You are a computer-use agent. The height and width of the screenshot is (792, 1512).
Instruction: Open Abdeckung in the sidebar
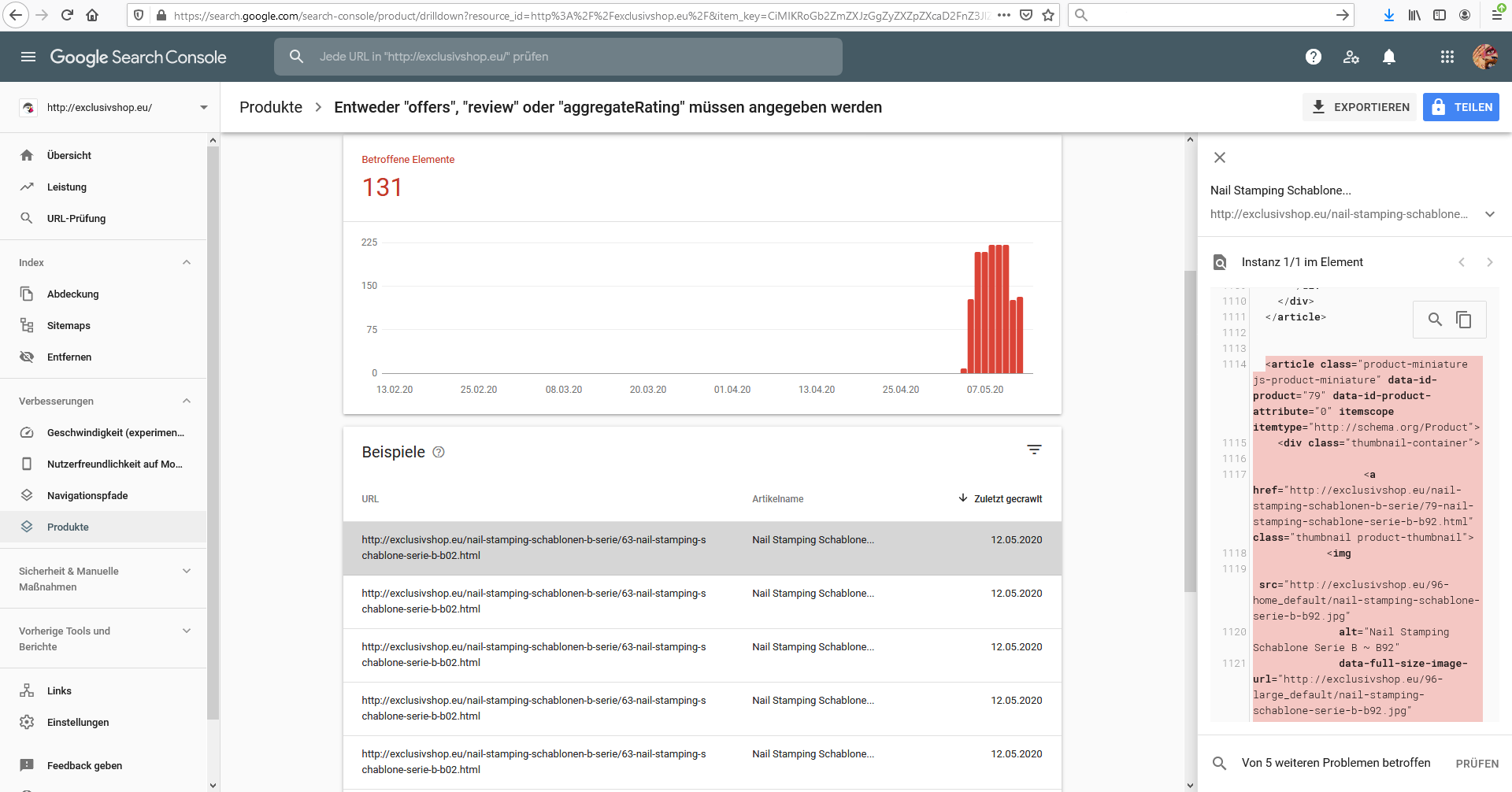(x=72, y=294)
